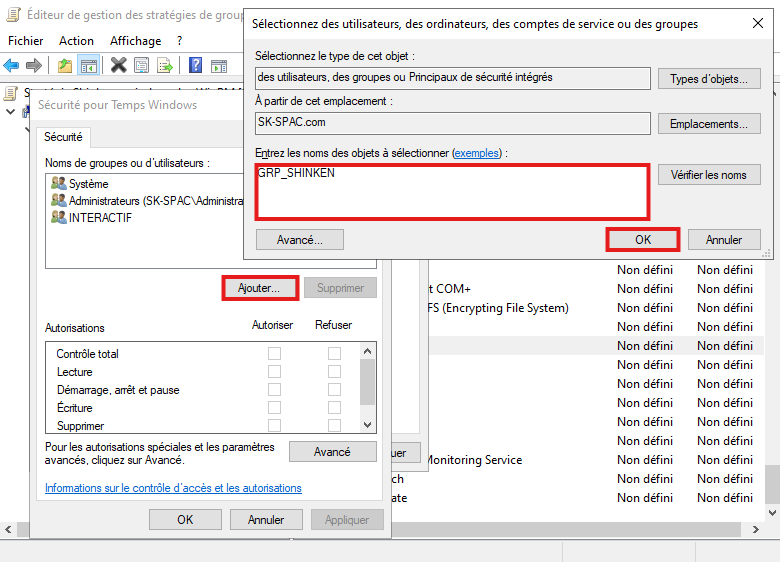Collapse the tree node under the policy root
This screenshot has height=562, width=780.
(x=11, y=111)
